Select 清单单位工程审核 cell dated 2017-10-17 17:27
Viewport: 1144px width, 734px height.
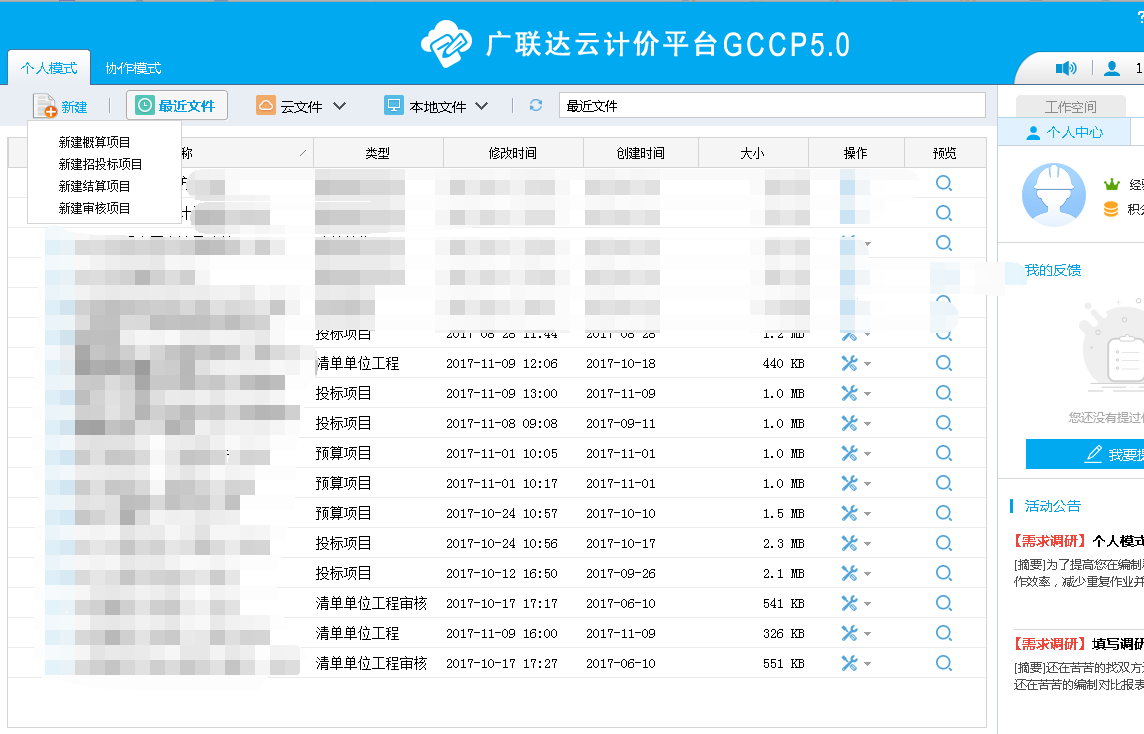click(371, 663)
